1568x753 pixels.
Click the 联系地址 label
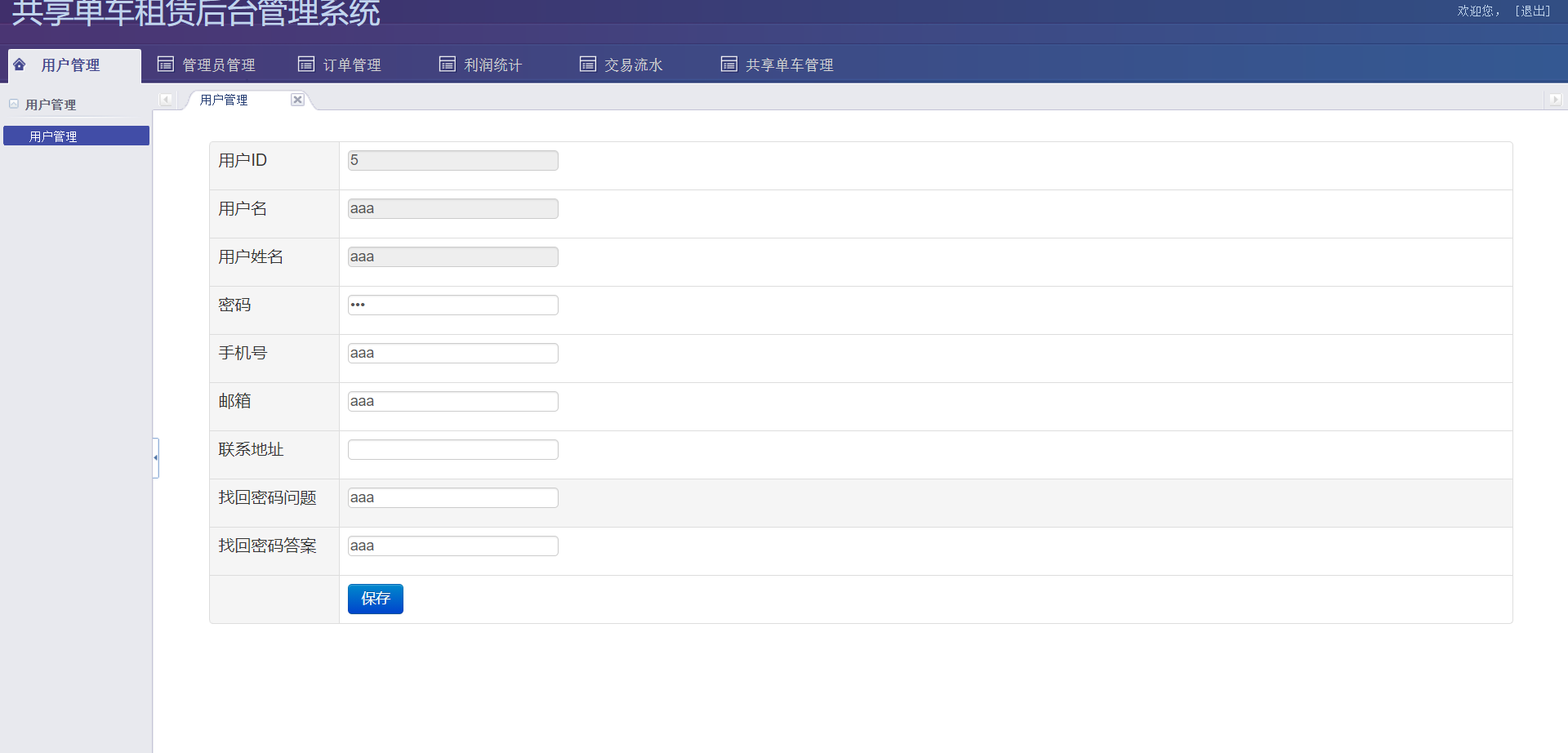[251, 449]
